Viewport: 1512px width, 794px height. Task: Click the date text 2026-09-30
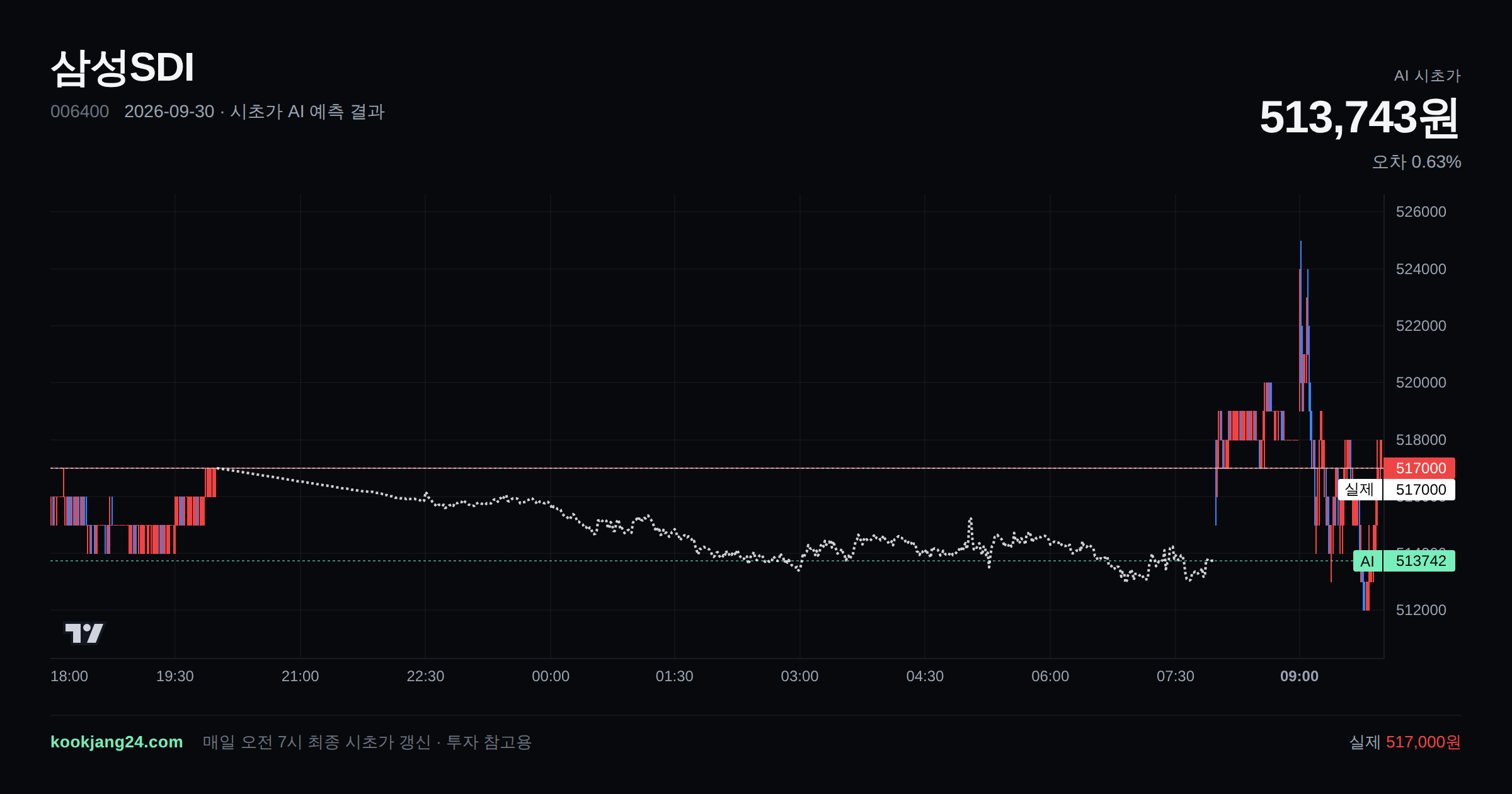click(x=169, y=112)
